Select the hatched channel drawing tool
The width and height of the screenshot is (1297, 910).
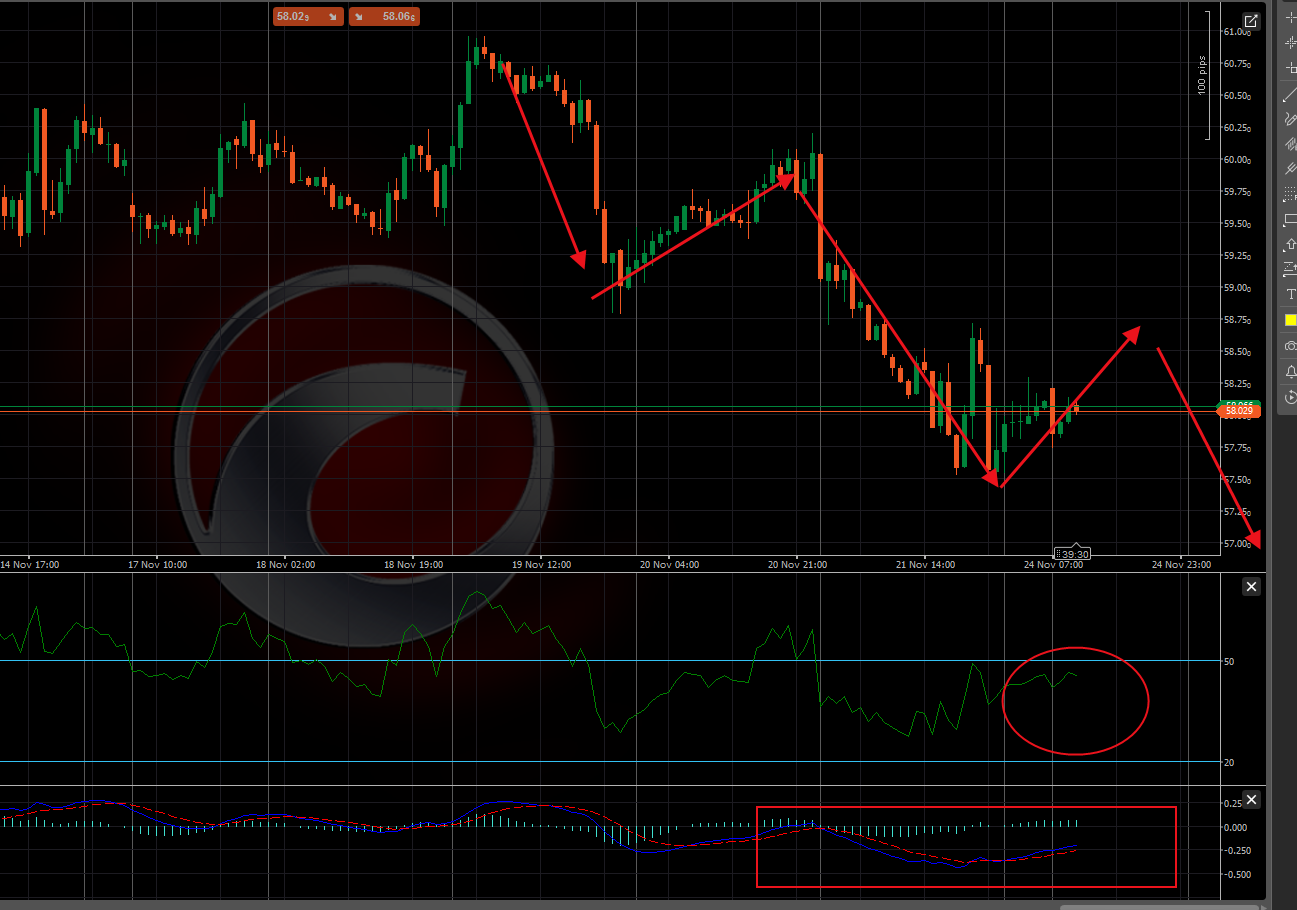tap(1290, 144)
